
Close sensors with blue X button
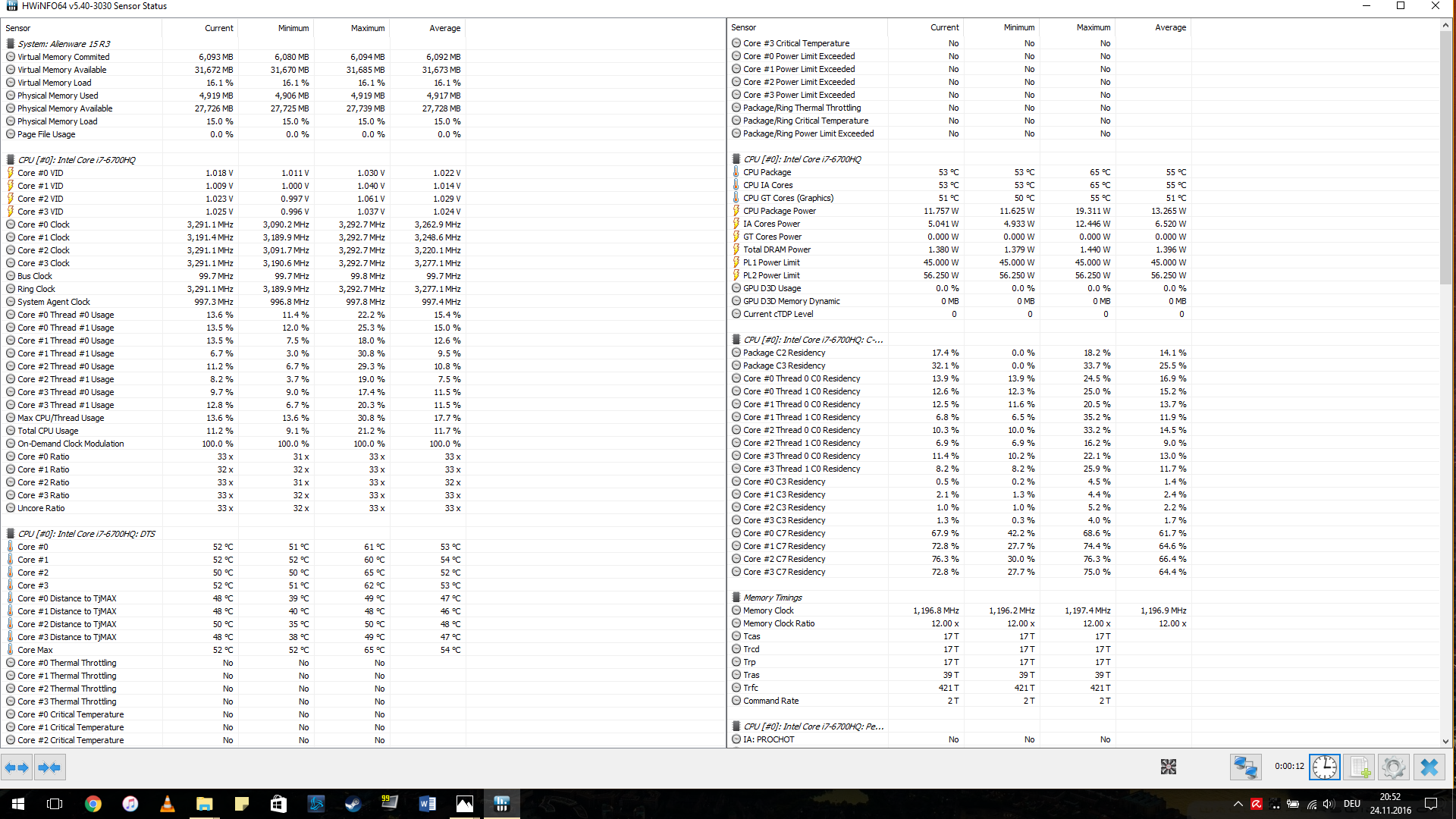pos(1429,767)
